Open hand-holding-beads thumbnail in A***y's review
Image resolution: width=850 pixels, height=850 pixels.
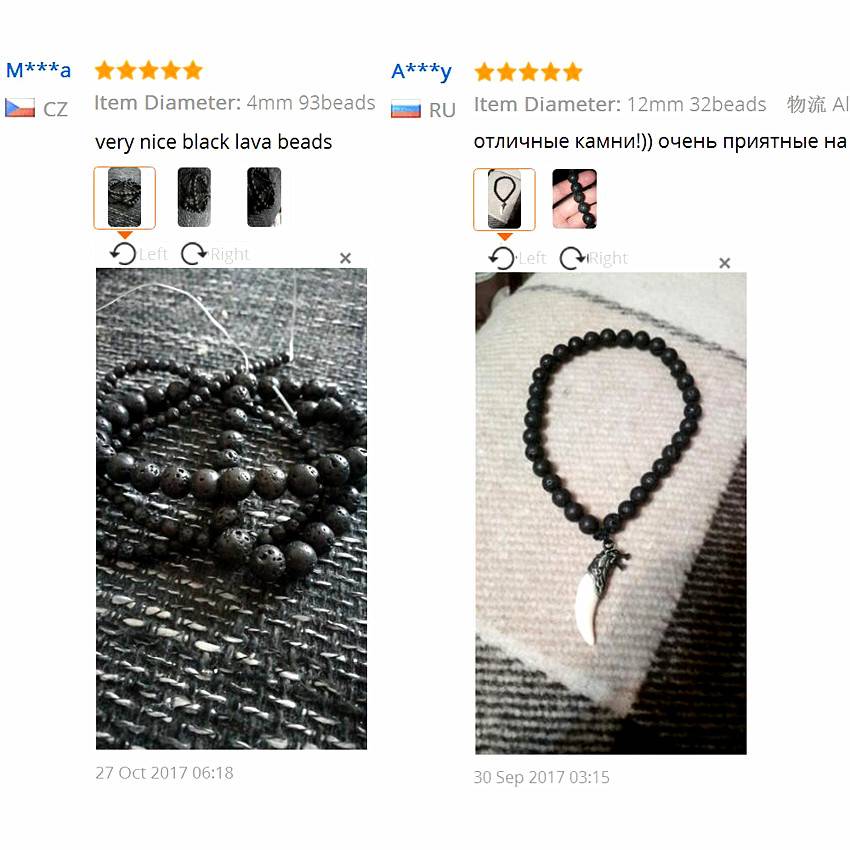pyautogui.click(x=575, y=199)
